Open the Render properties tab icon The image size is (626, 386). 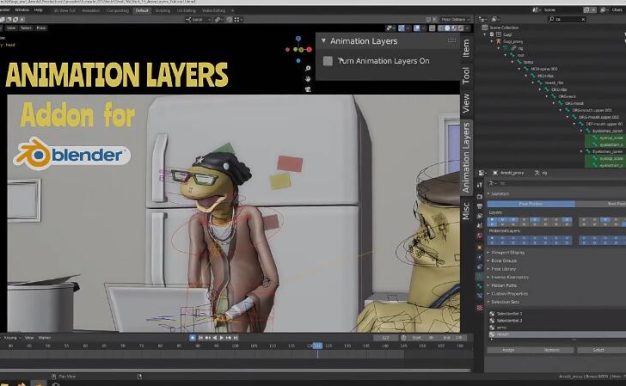click(479, 196)
